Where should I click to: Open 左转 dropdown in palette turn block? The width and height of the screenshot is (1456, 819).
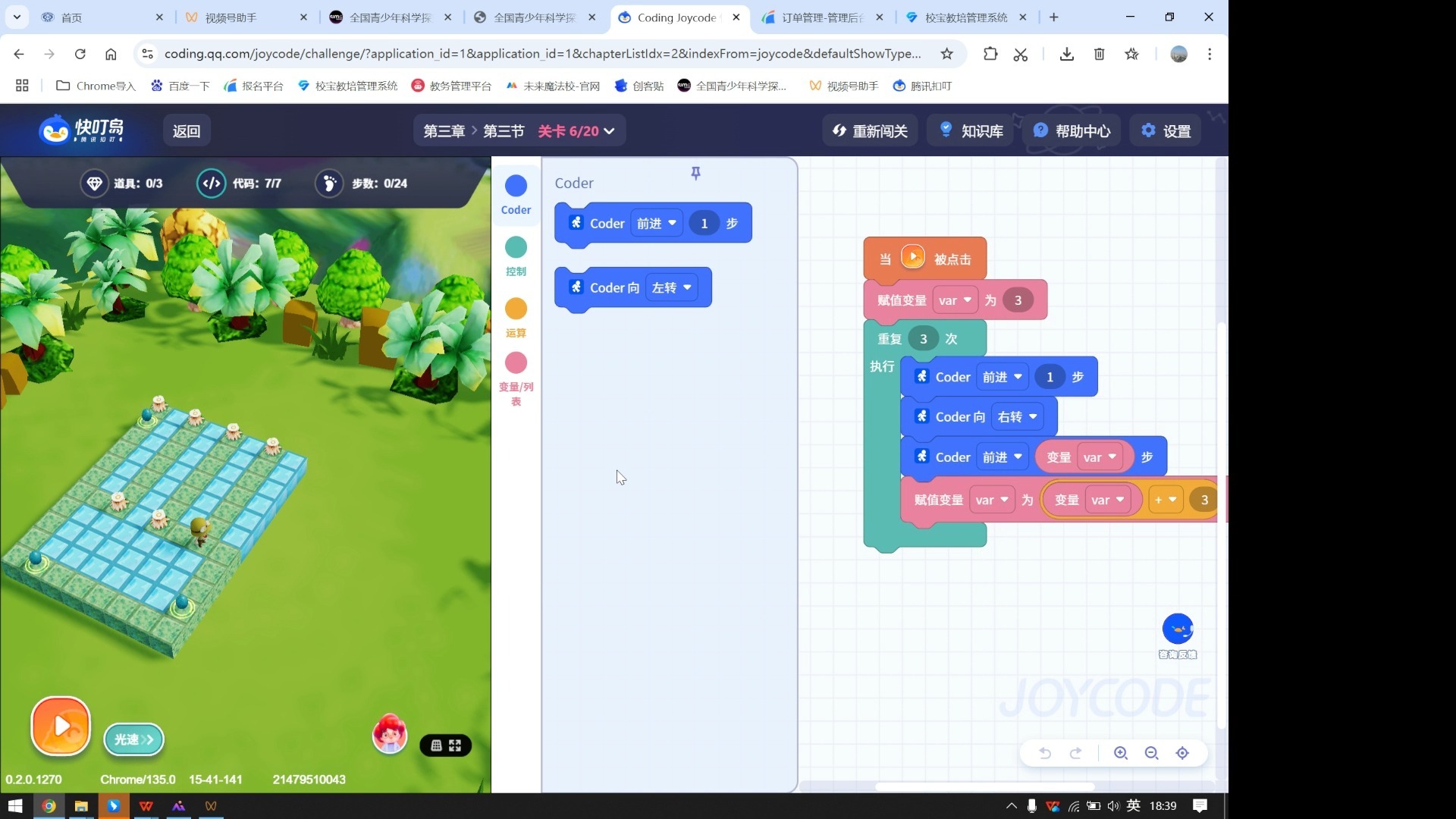[672, 287]
